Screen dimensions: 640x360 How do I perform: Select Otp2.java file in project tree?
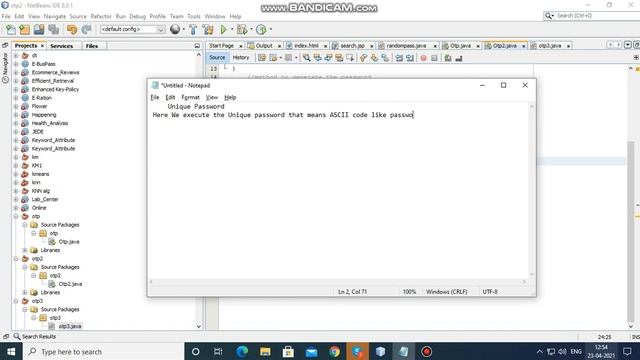click(x=70, y=284)
